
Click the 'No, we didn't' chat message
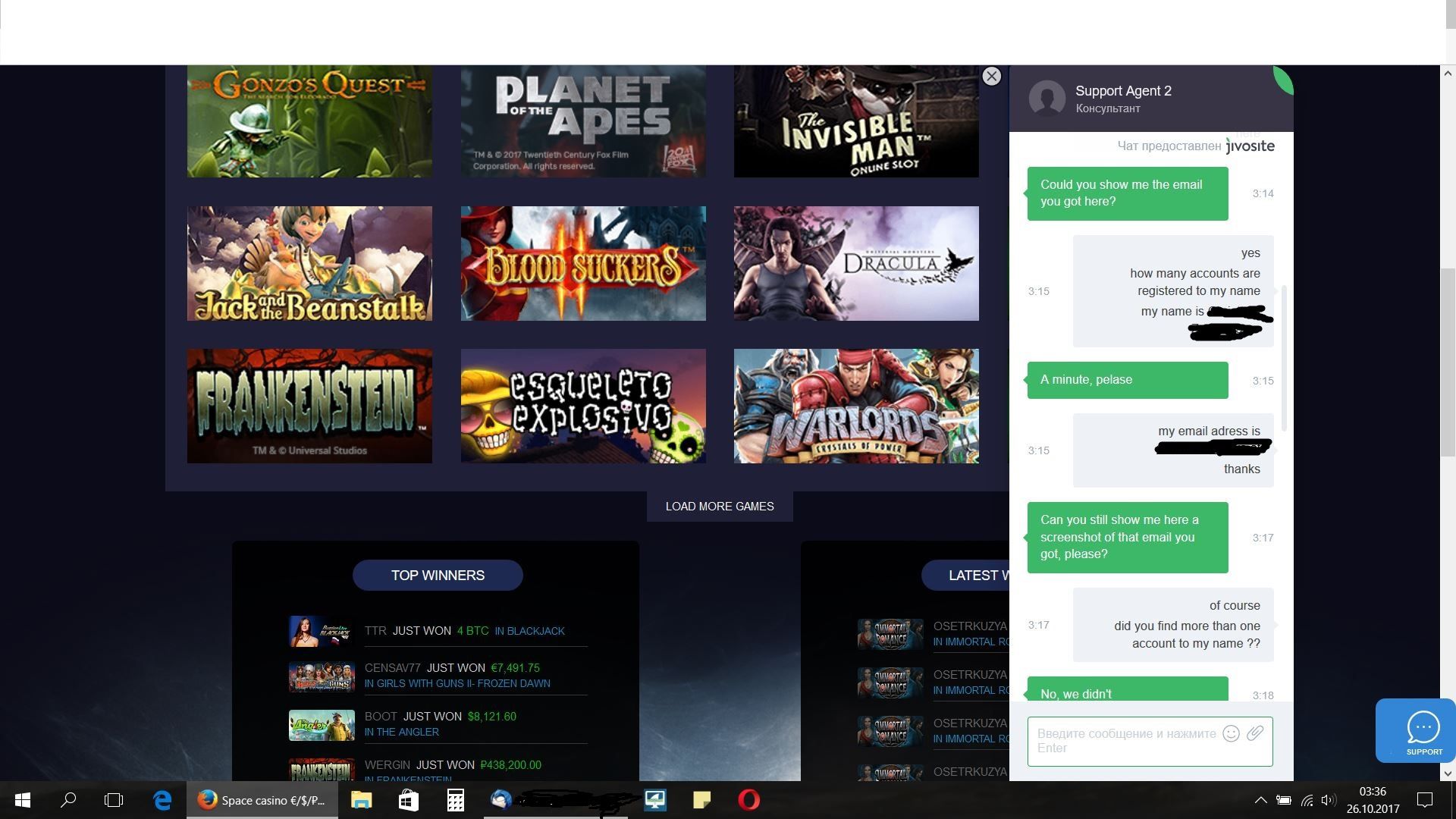click(x=1128, y=689)
